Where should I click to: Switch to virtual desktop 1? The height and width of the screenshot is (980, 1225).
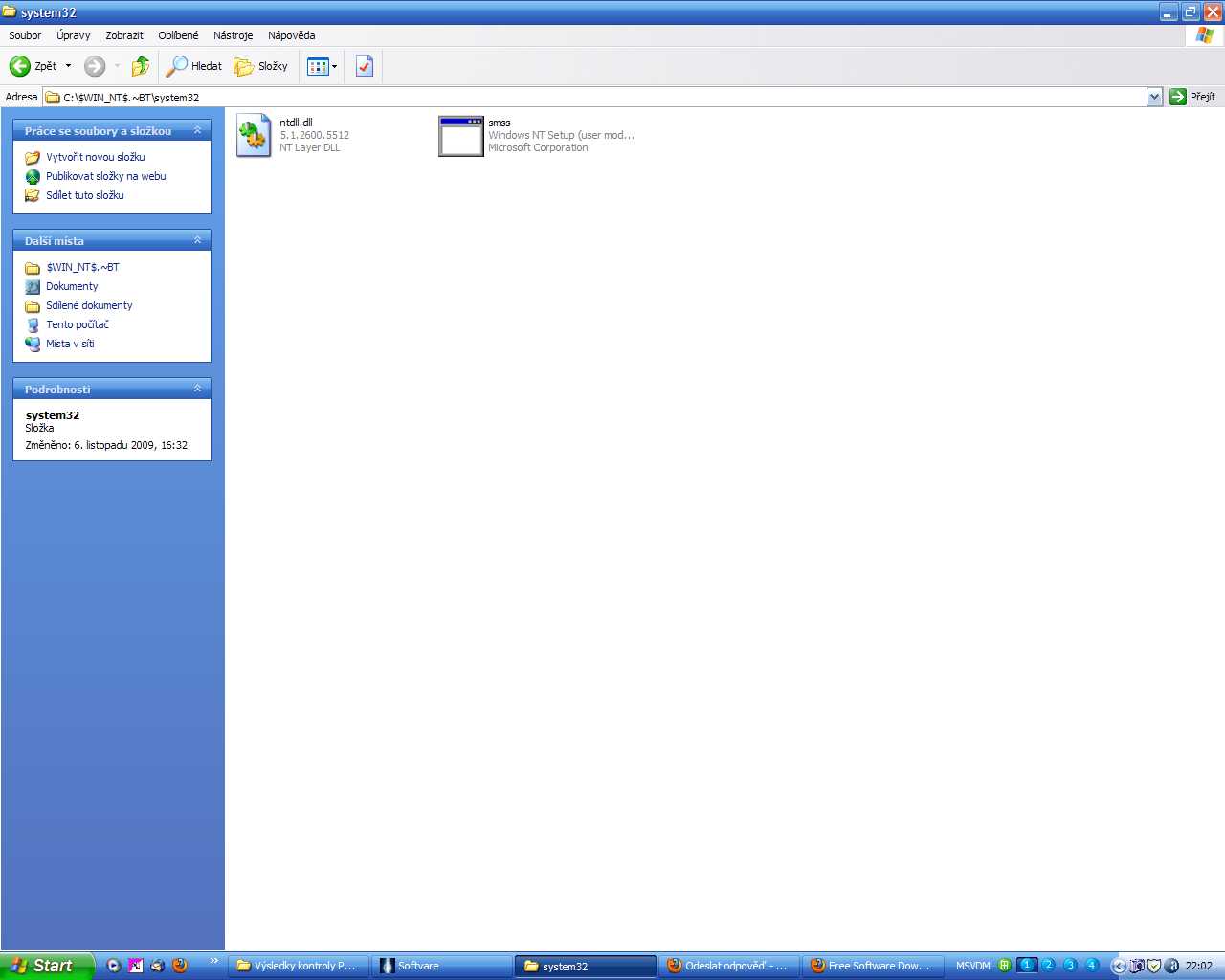point(1027,965)
